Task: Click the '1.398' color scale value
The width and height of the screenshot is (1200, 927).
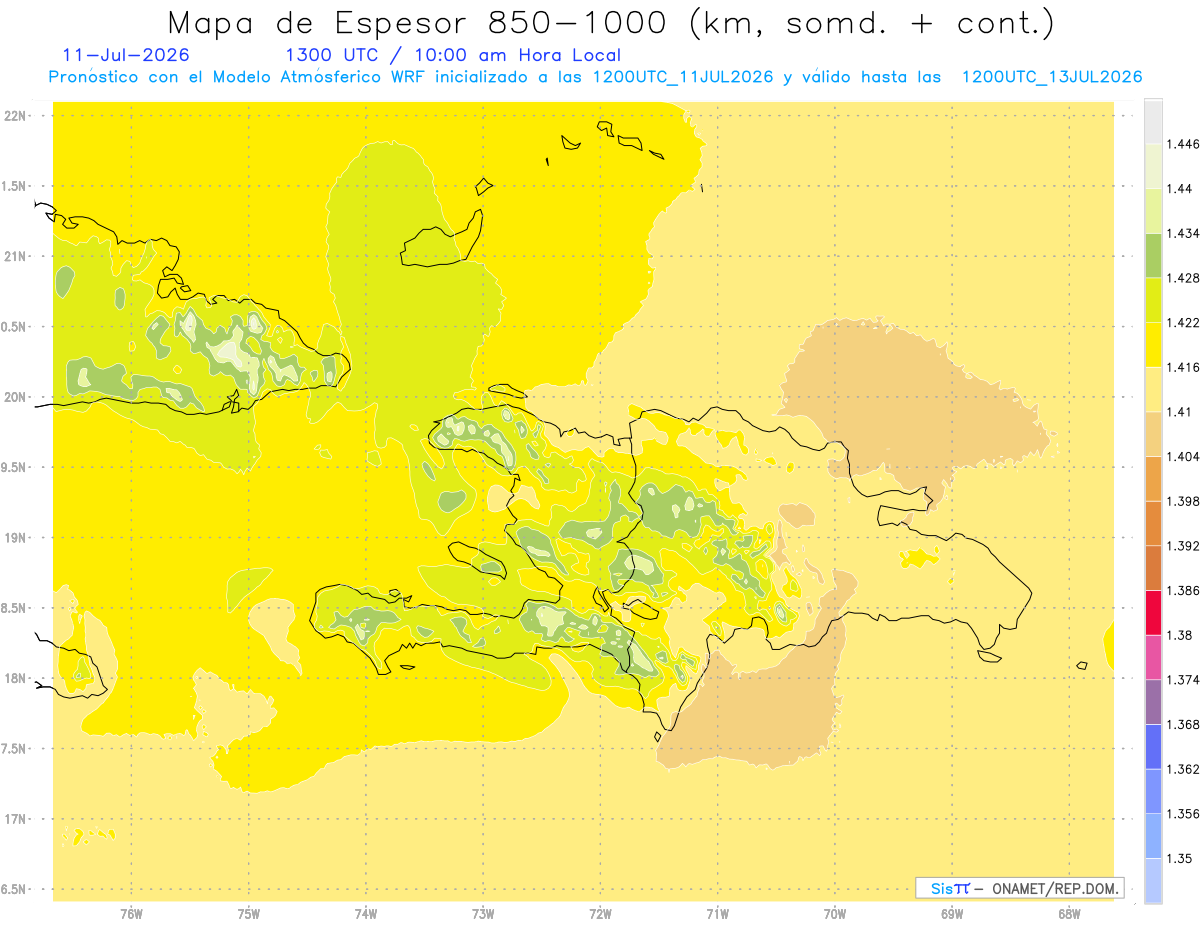Action: click(1183, 501)
